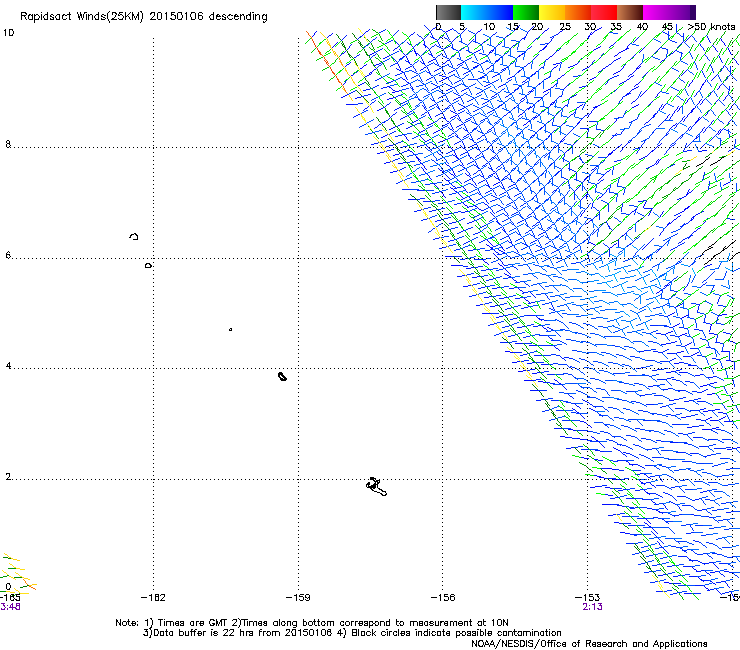Click the longitude label '-159'
This screenshot has width=740, height=650.
click(298, 598)
